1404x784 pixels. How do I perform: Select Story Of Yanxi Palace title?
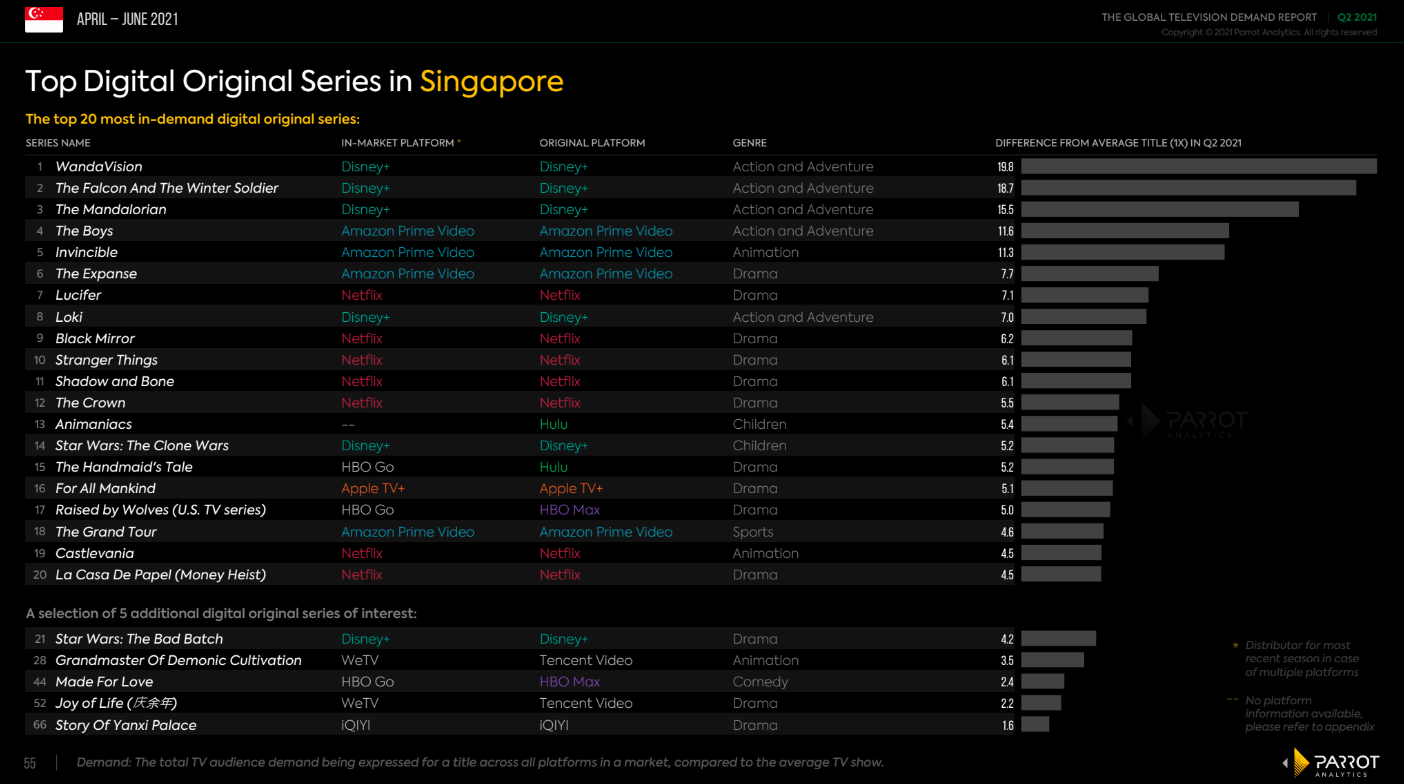coord(126,725)
